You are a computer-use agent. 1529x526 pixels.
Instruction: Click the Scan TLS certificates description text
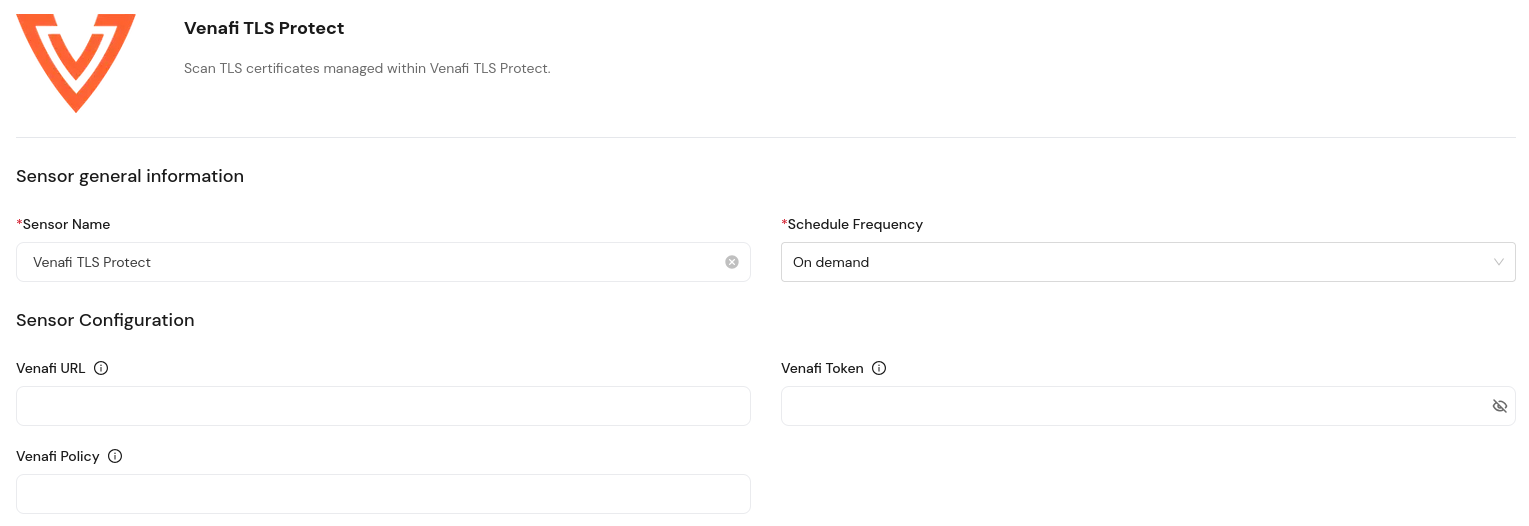pos(367,69)
